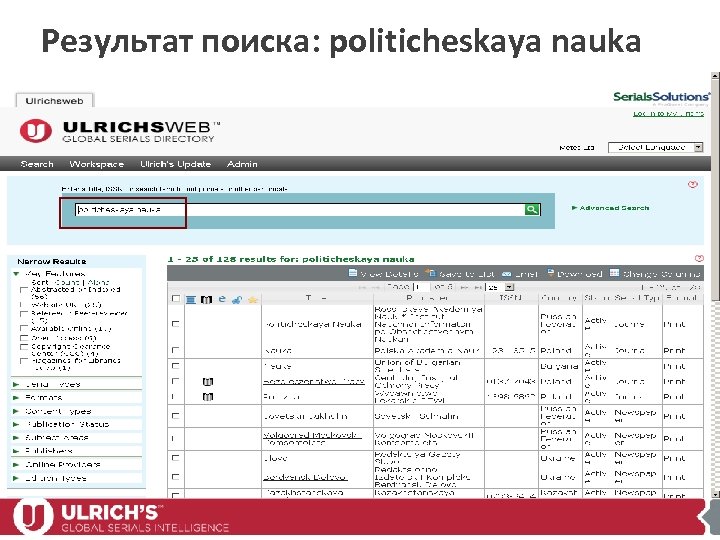The image size is (720, 540).
Task: Click the scrollbar up arrow at top right
Action: tap(715, 76)
